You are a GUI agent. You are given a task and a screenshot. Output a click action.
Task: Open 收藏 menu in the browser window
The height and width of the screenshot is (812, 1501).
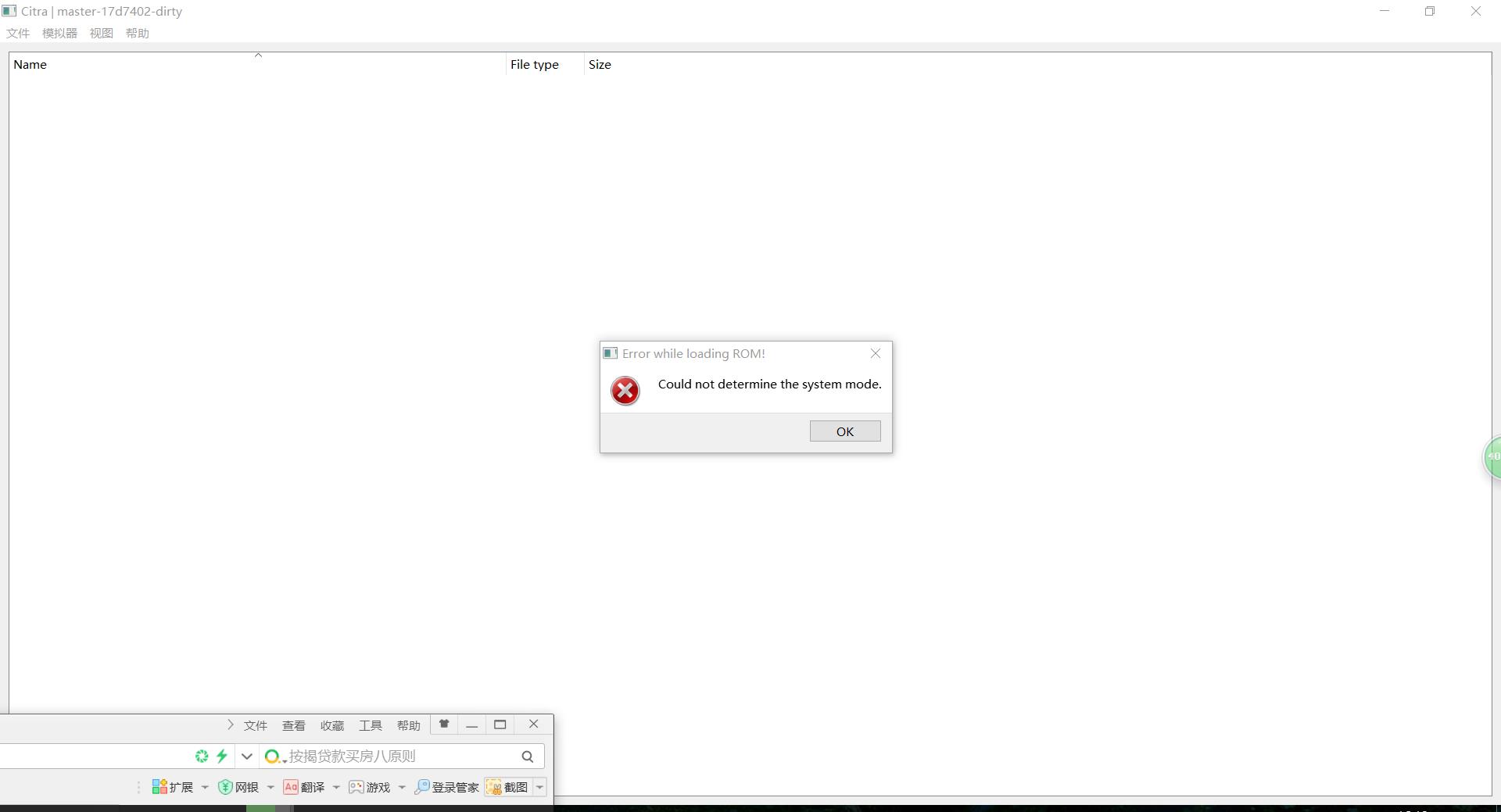[332, 725]
